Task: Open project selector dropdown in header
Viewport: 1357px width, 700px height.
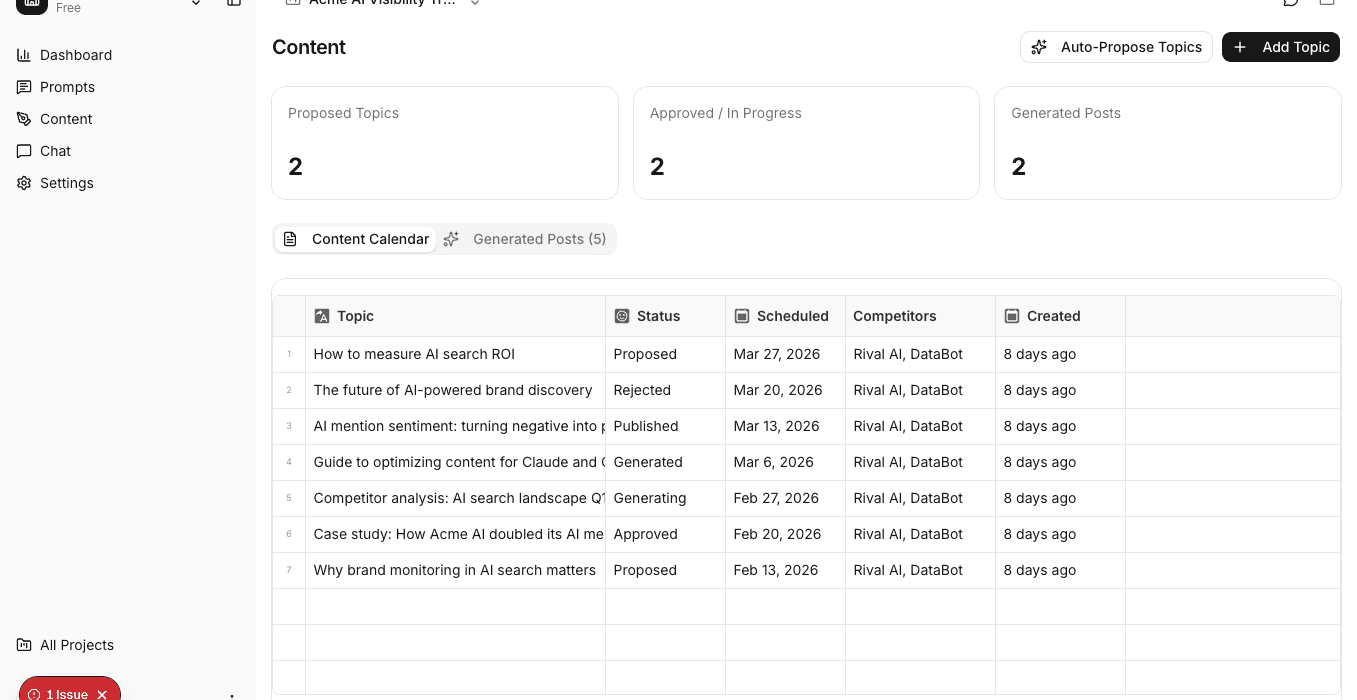Action: [475, 3]
